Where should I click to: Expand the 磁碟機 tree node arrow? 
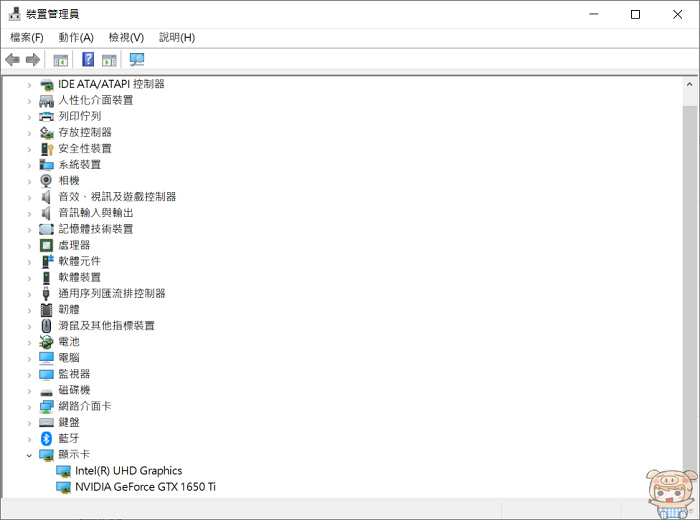(29, 391)
